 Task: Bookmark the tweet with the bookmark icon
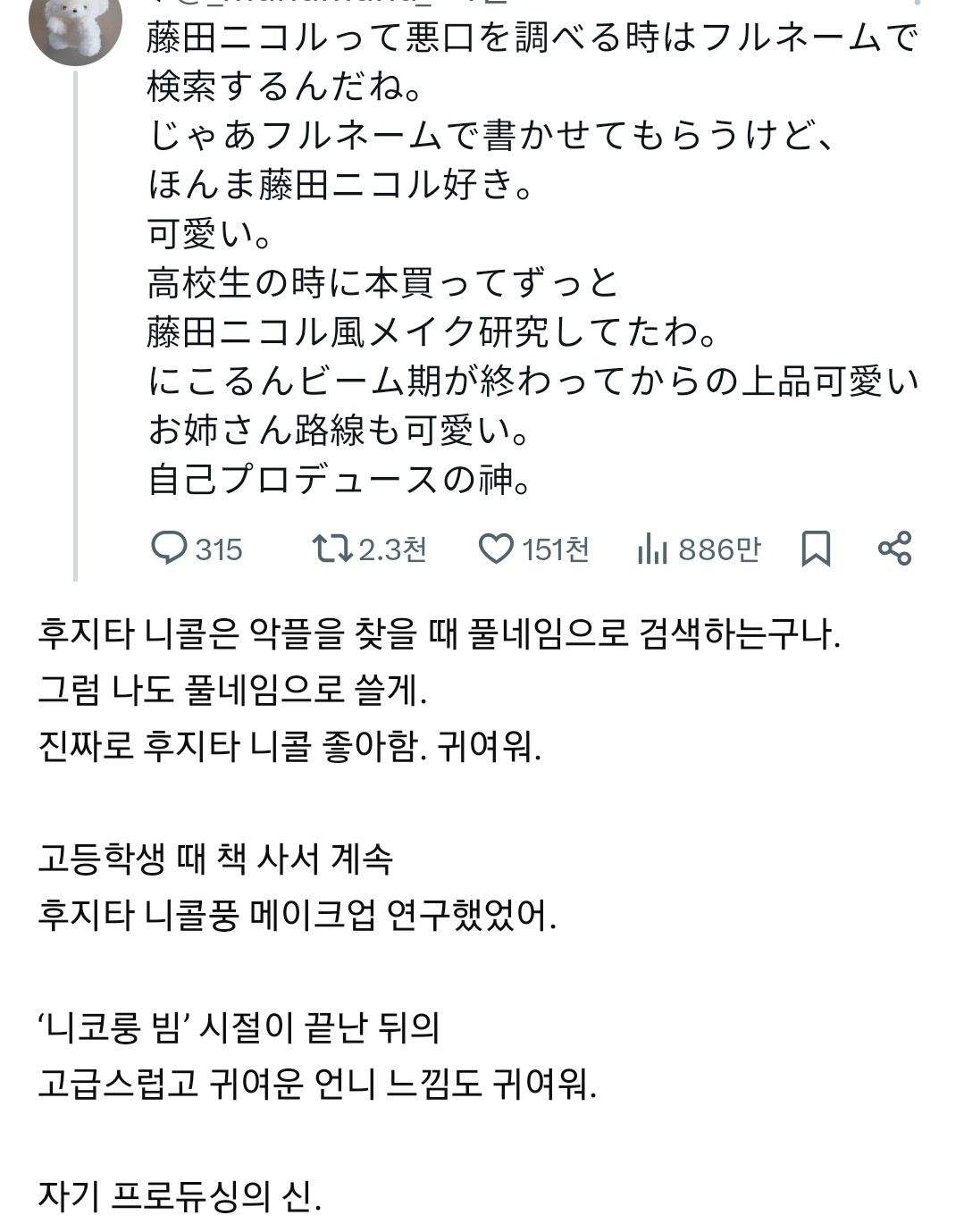pos(815,549)
